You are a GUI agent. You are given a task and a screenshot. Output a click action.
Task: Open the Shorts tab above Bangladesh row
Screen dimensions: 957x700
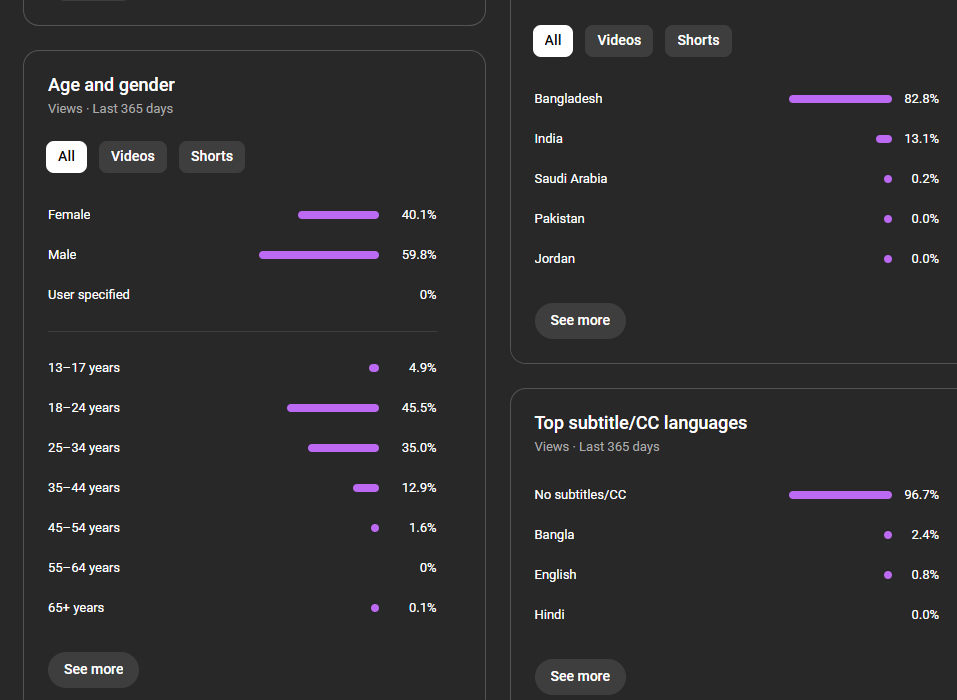click(698, 41)
